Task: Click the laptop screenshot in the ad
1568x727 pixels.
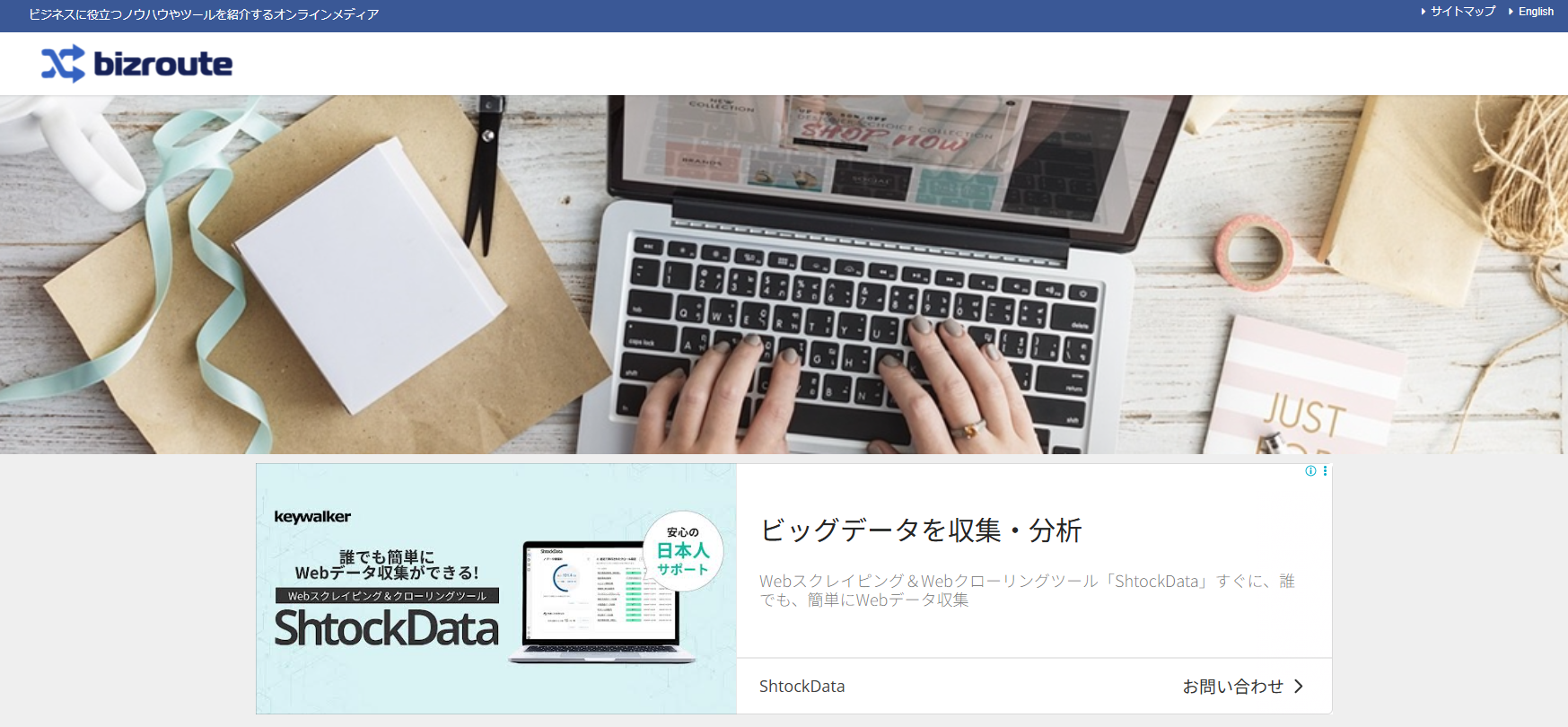Action: point(601,601)
